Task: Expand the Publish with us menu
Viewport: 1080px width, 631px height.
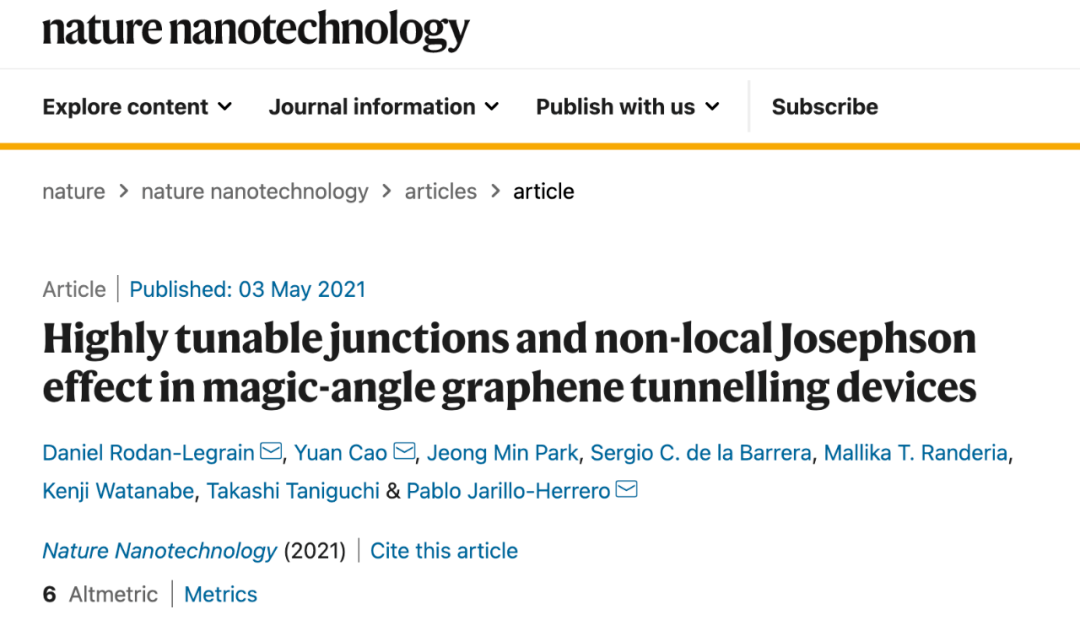Action: tap(627, 107)
